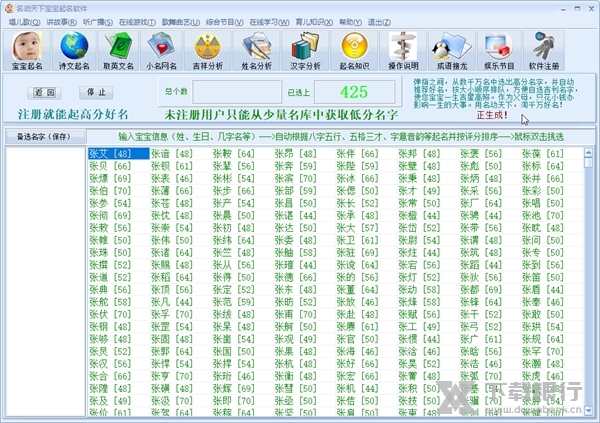Viewport: 600px width, 423px height.
Task: Click the 返回 button
Action: tap(44, 92)
